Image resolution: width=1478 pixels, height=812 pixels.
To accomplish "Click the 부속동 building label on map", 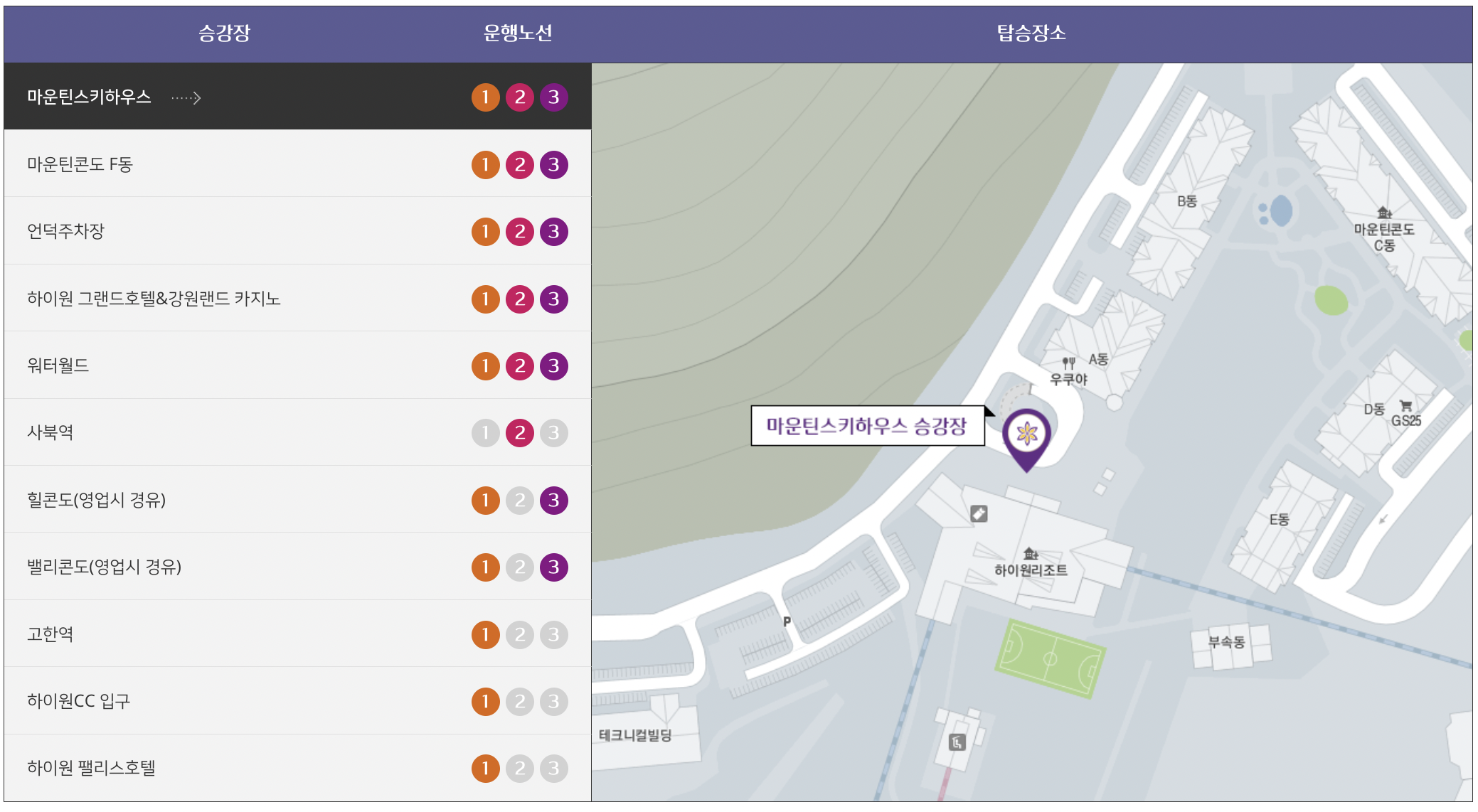I will pyautogui.click(x=1227, y=642).
